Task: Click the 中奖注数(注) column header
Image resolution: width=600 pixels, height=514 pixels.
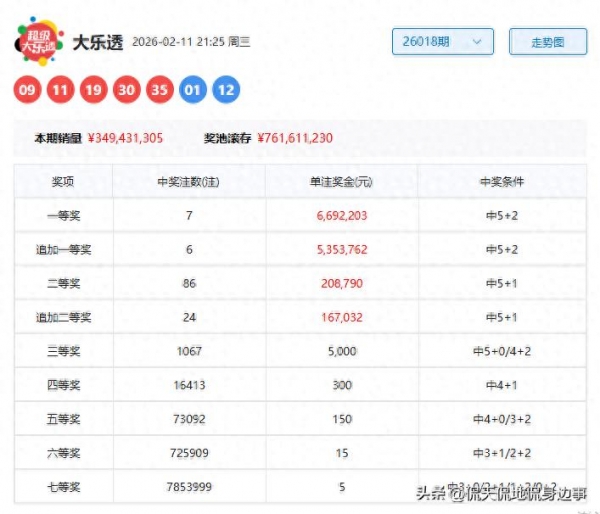Action: tap(189, 182)
